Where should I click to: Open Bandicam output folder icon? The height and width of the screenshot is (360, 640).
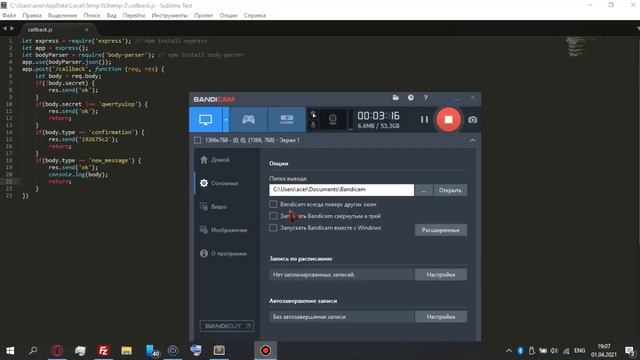(x=396, y=98)
